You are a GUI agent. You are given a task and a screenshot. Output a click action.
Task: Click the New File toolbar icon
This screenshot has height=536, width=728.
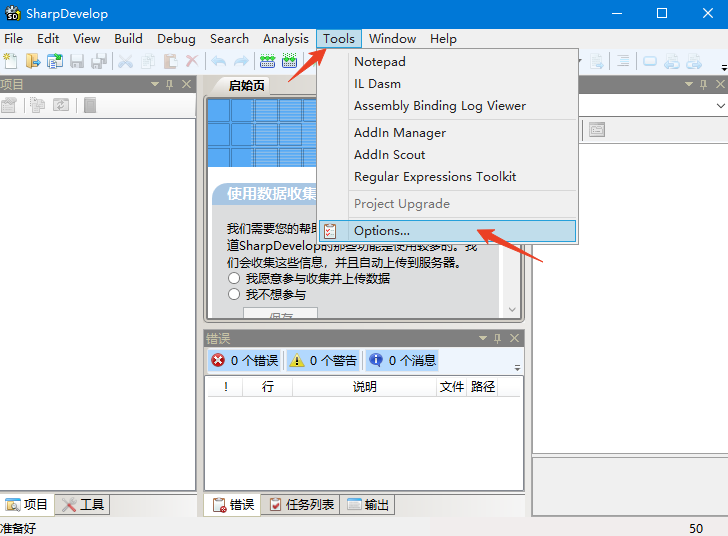click(10, 61)
